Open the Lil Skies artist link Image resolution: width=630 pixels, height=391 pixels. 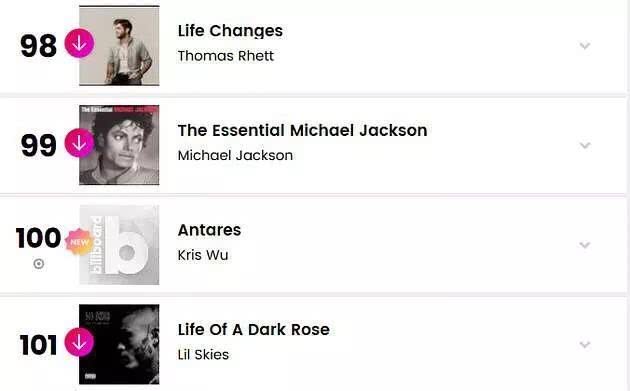pos(203,355)
